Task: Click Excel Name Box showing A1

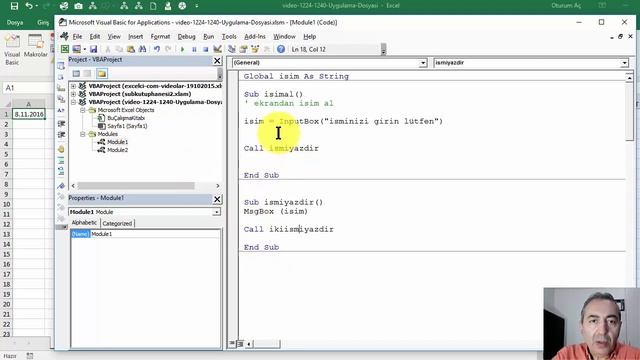Action: coord(27,88)
